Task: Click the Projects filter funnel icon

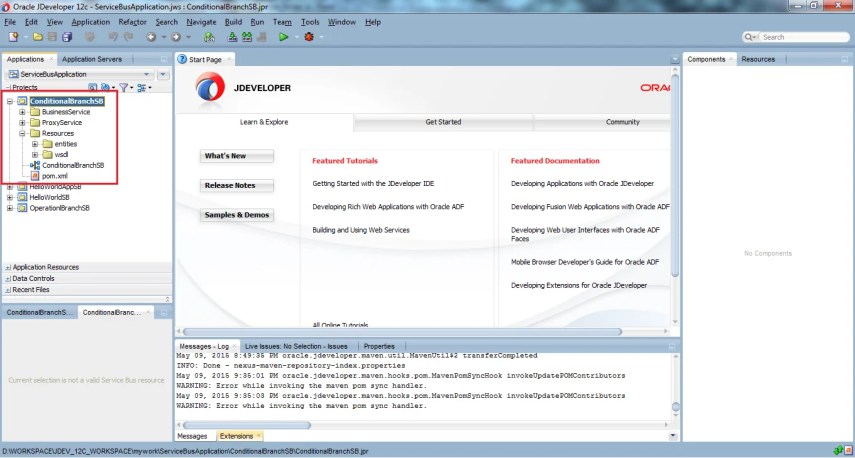Action: 123,87
